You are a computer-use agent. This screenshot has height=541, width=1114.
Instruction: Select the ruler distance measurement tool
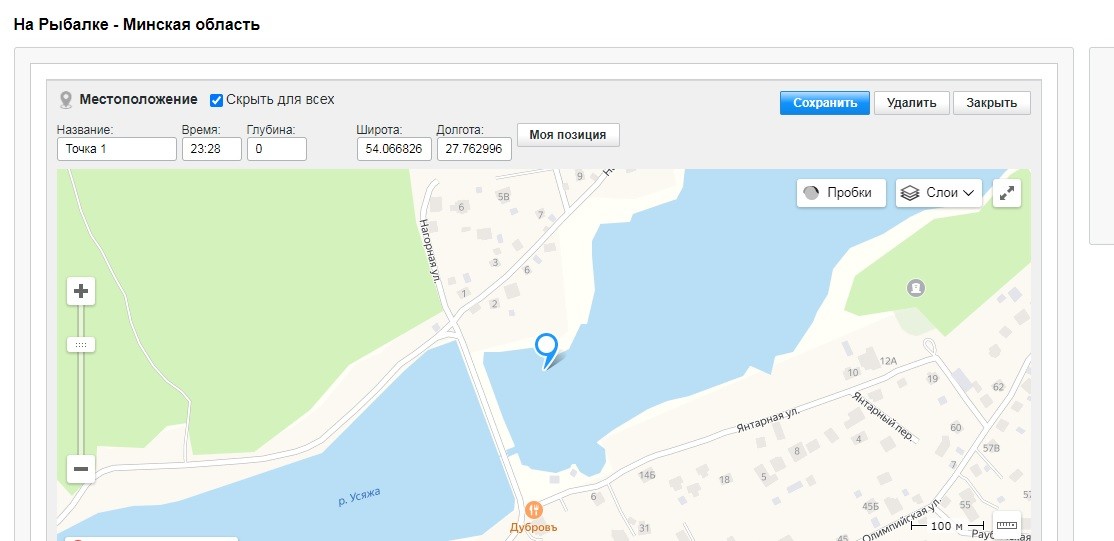[x=1006, y=525]
